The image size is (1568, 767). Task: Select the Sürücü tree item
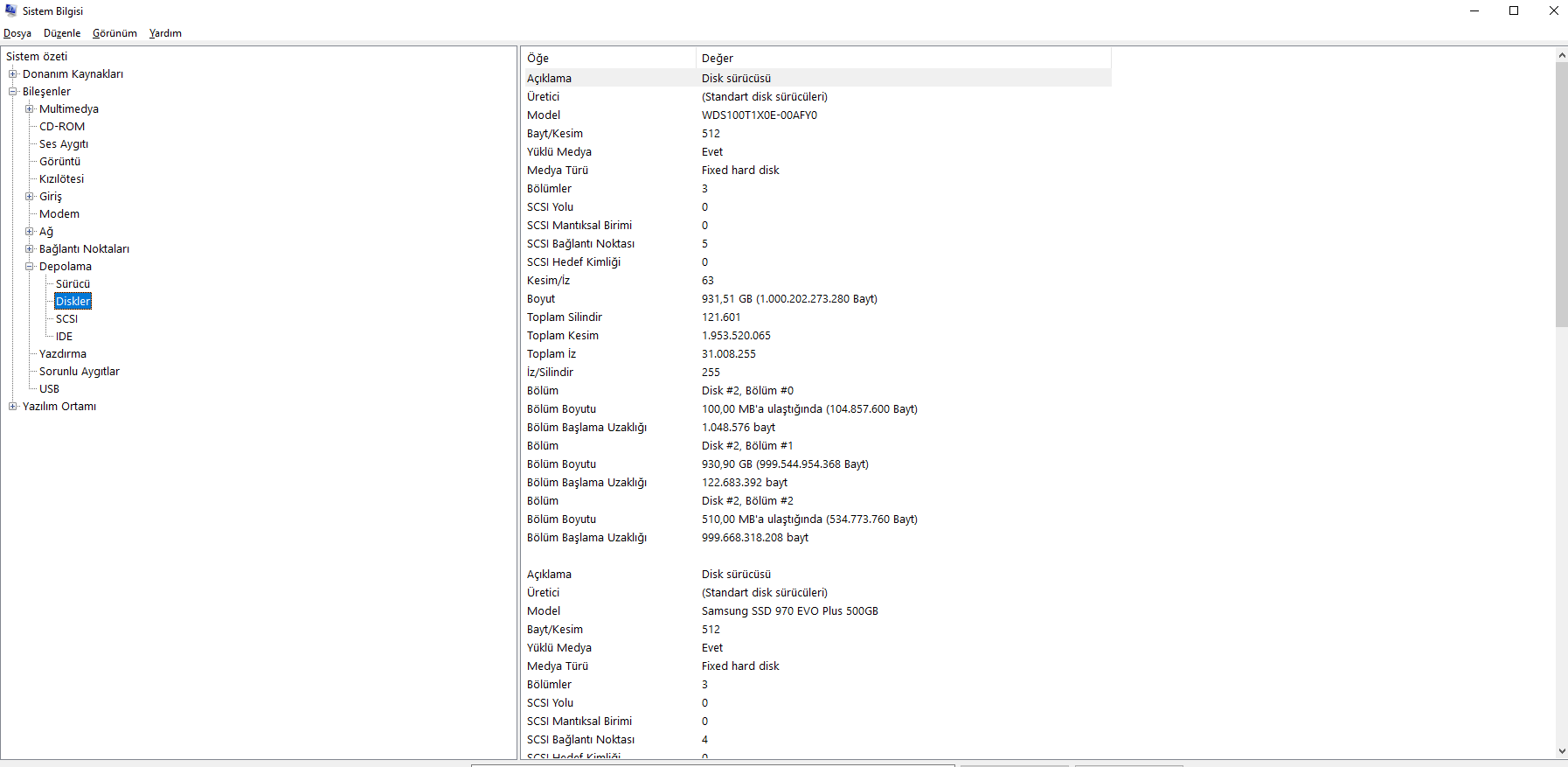pos(73,284)
